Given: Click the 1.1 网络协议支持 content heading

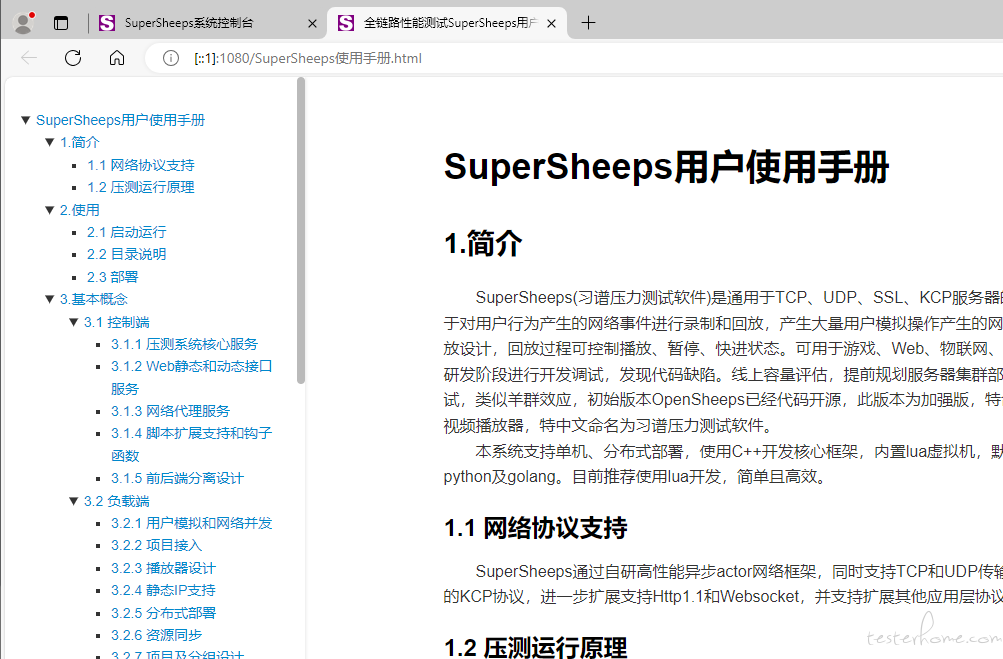Looking at the screenshot, I should coord(535,528).
